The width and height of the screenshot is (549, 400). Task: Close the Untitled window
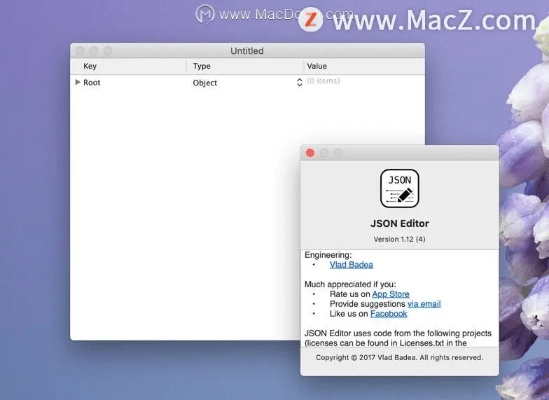coord(80,51)
